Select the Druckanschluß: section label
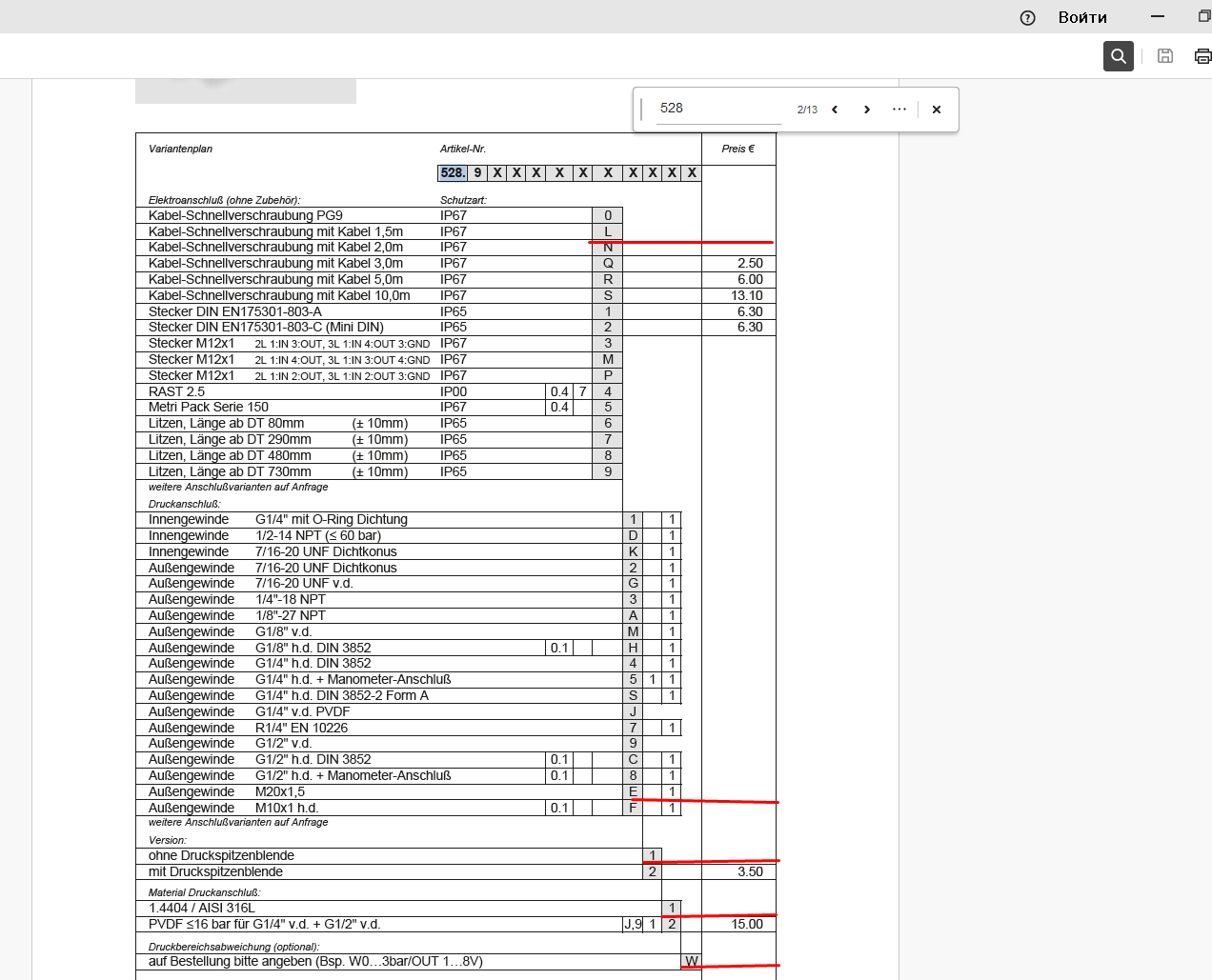The width and height of the screenshot is (1212, 980). (184, 504)
